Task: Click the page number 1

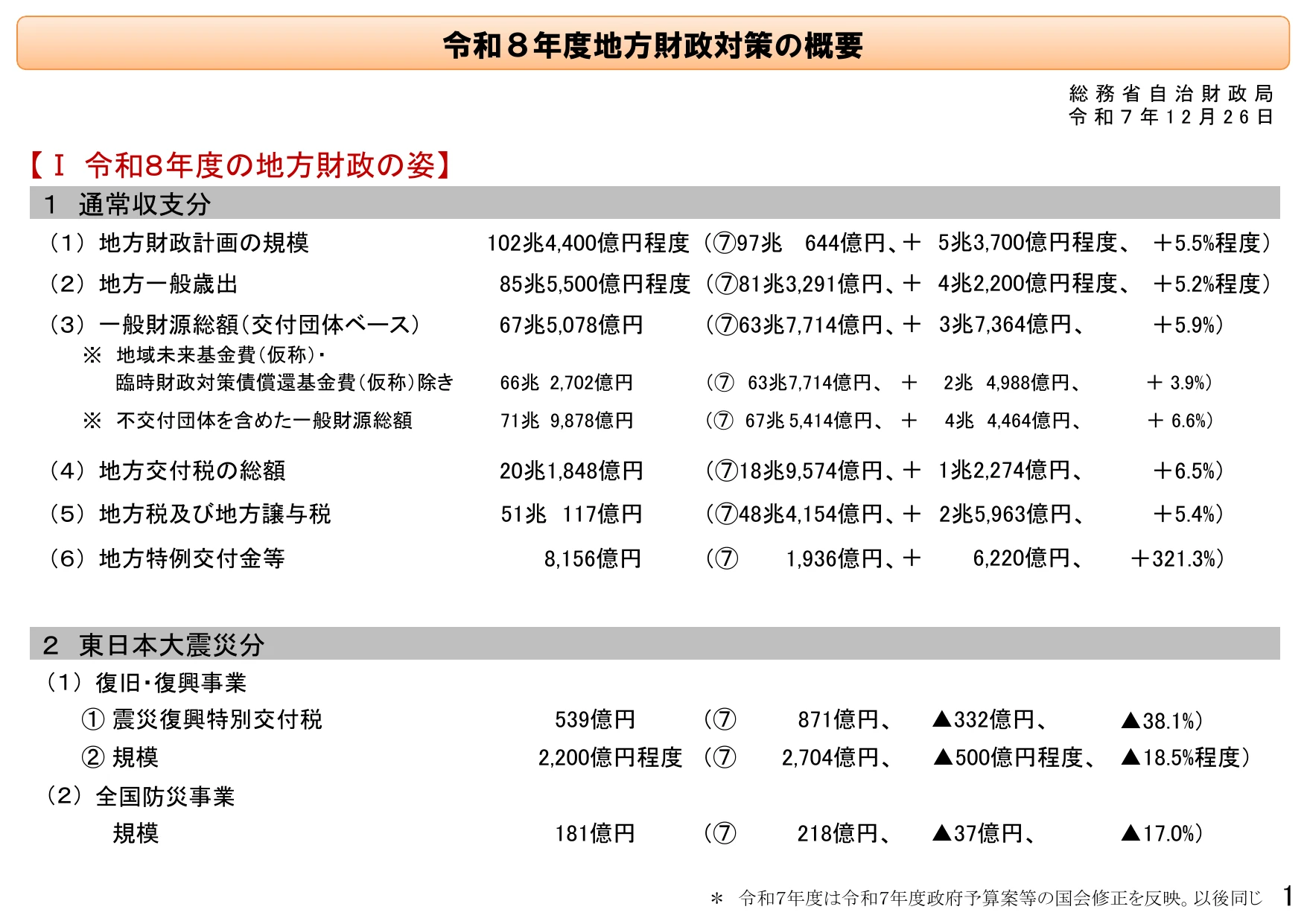Action: (x=1288, y=896)
